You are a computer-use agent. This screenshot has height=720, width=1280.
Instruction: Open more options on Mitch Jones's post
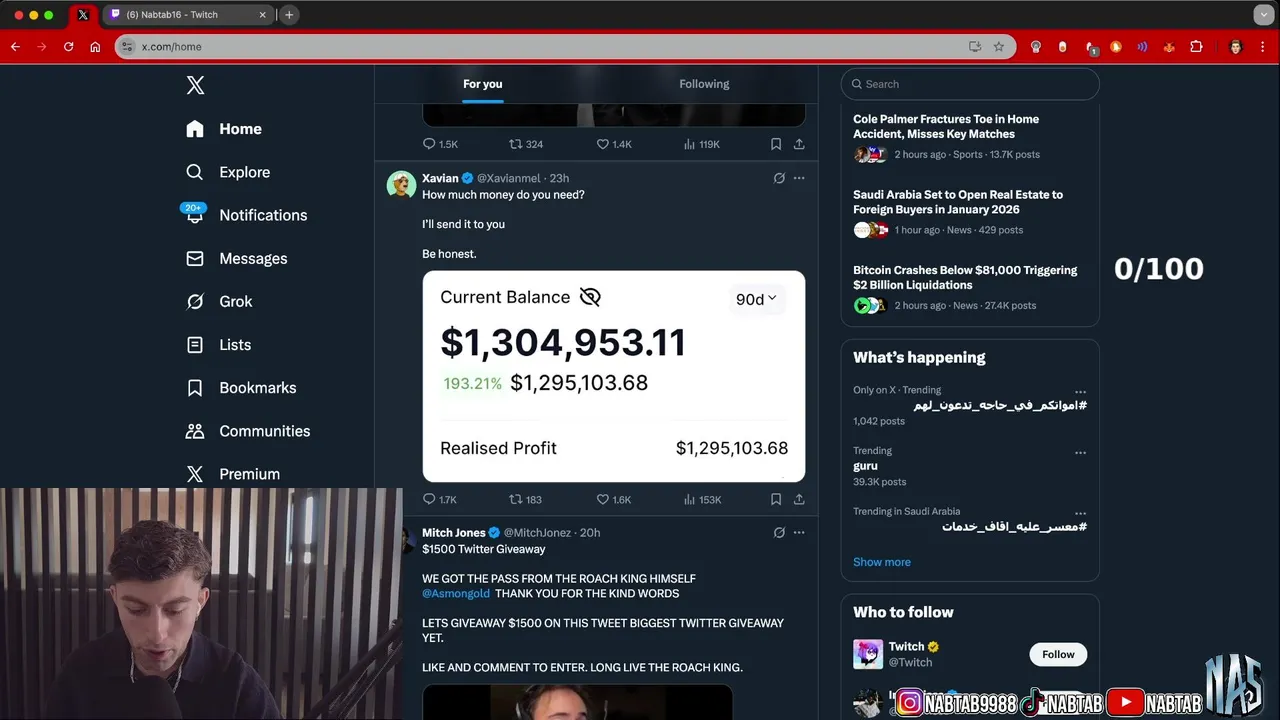[799, 533]
